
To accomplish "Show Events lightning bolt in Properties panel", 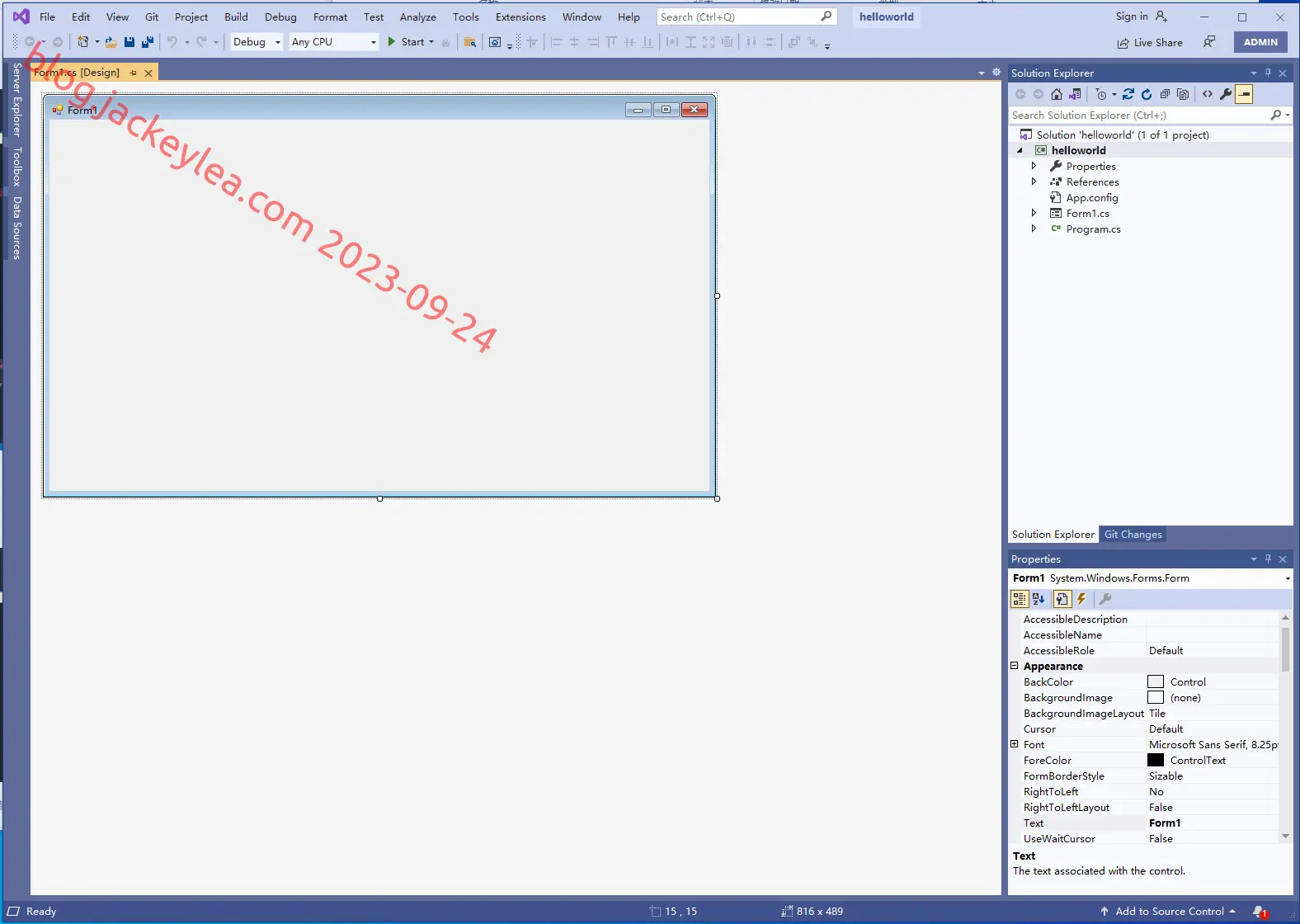I will (x=1082, y=599).
